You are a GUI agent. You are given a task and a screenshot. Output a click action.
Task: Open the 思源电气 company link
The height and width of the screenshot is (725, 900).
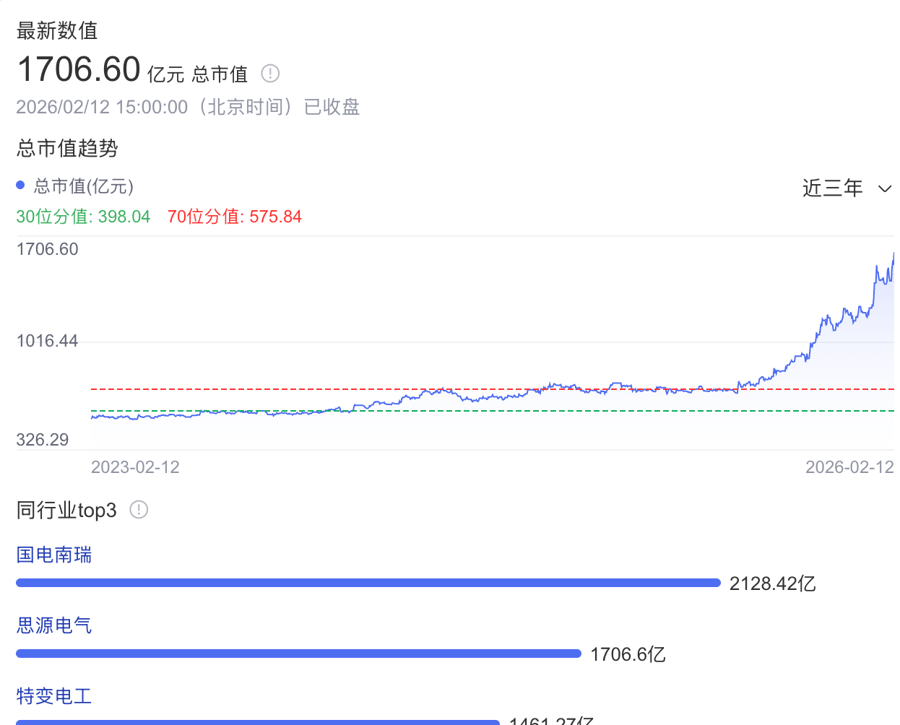click(x=54, y=625)
